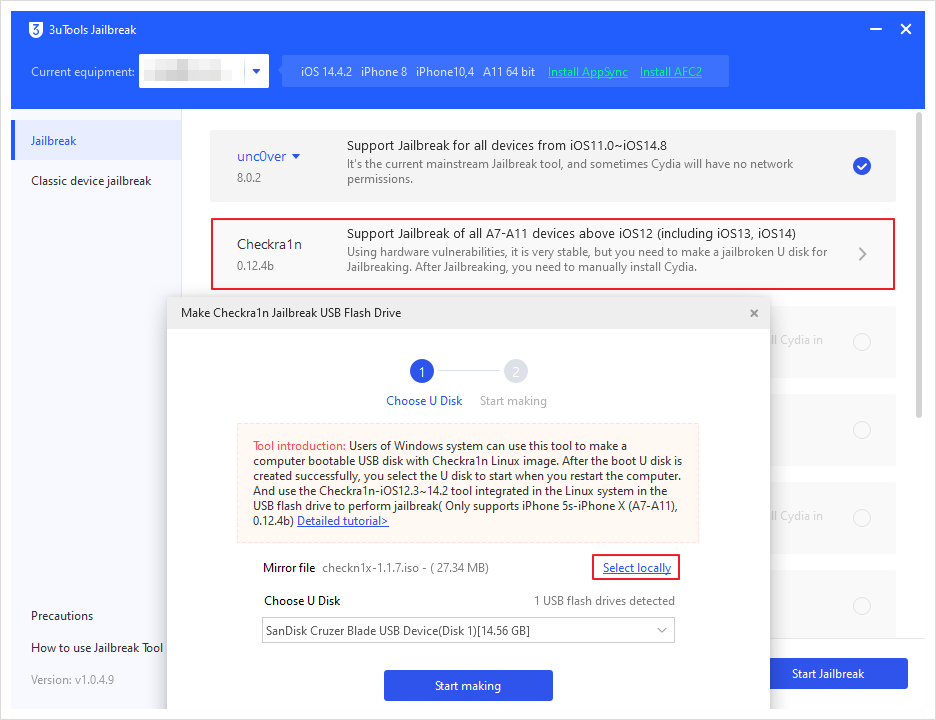Image resolution: width=936 pixels, height=720 pixels.
Task: Open How to use Jailbreak Tool
Action: coord(97,648)
